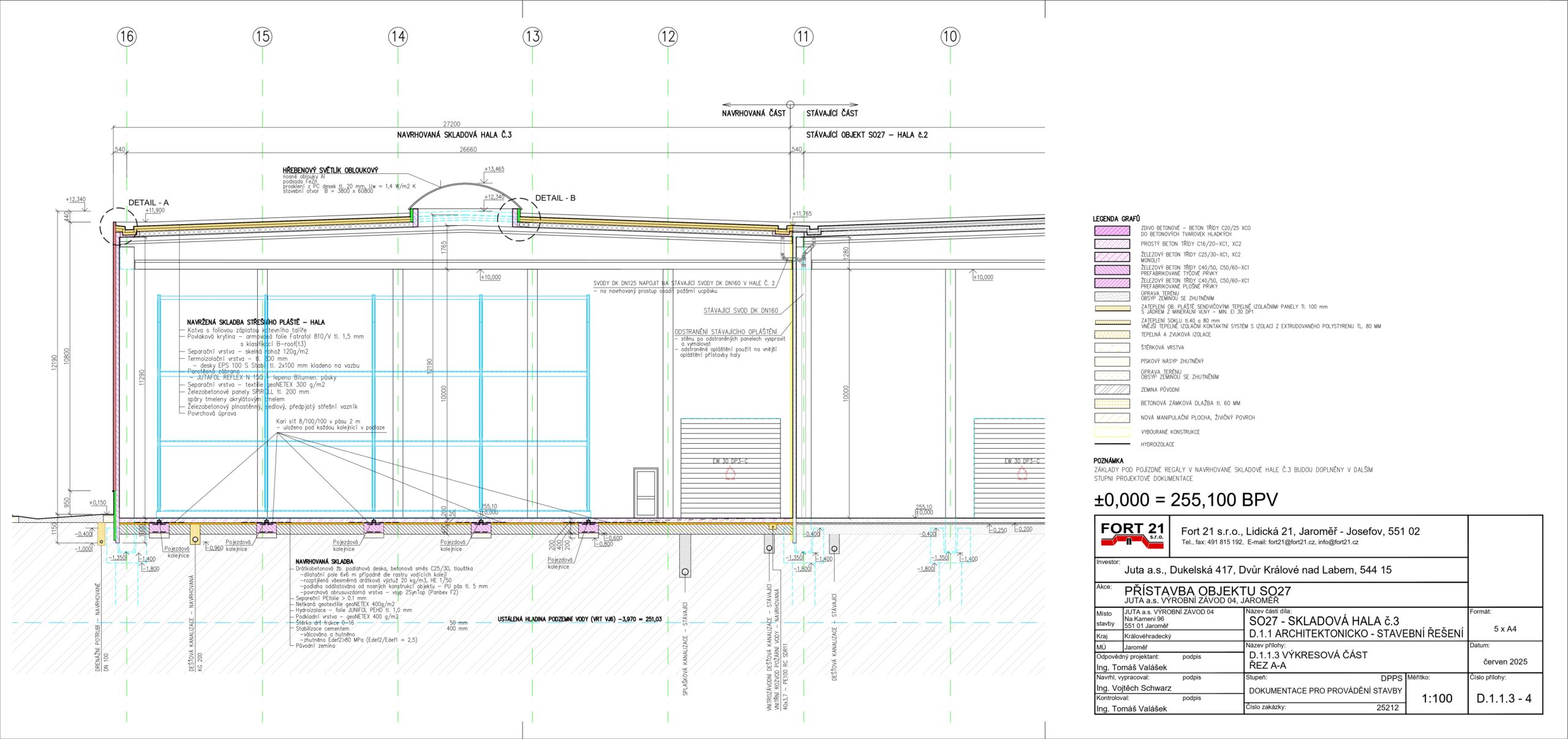The width and height of the screenshot is (1568, 739).
Task: Click the Betonová zámková dlažba legend swatch
Action: pyautogui.click(x=1112, y=403)
